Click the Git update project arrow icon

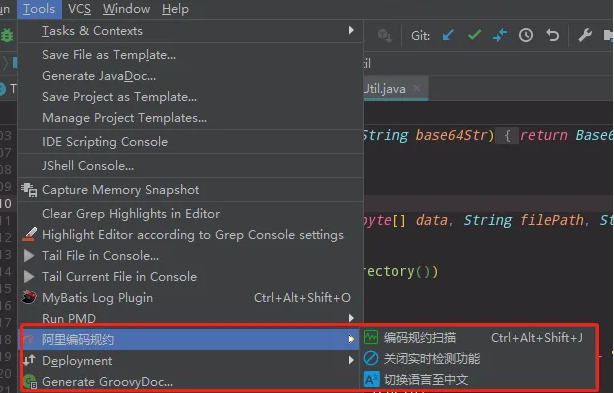coord(448,36)
